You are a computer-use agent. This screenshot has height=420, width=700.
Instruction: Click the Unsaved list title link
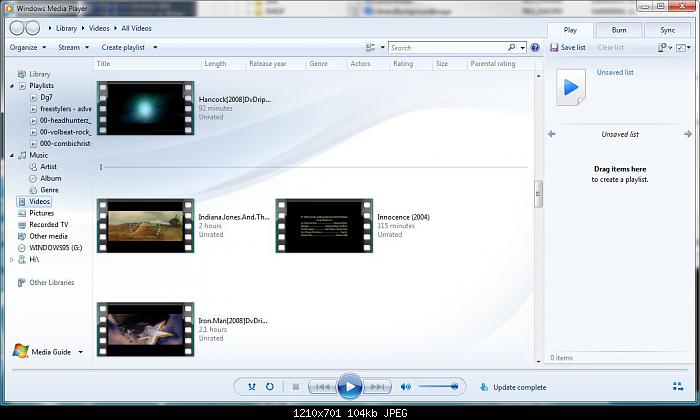tap(615, 72)
